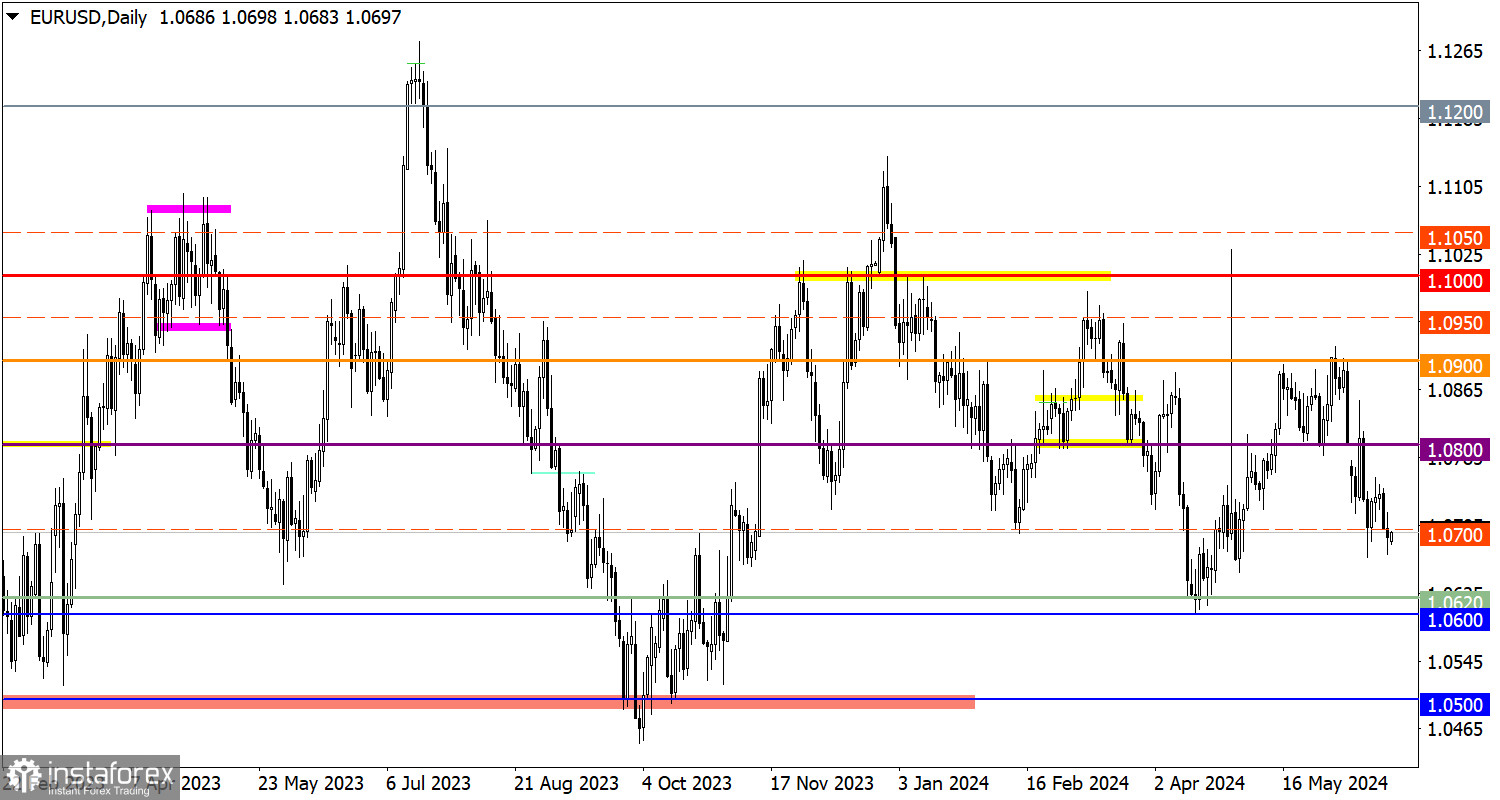This screenshot has width=1500, height=800.
Task: Click the 23 May 2023 date label
Action: click(x=310, y=782)
